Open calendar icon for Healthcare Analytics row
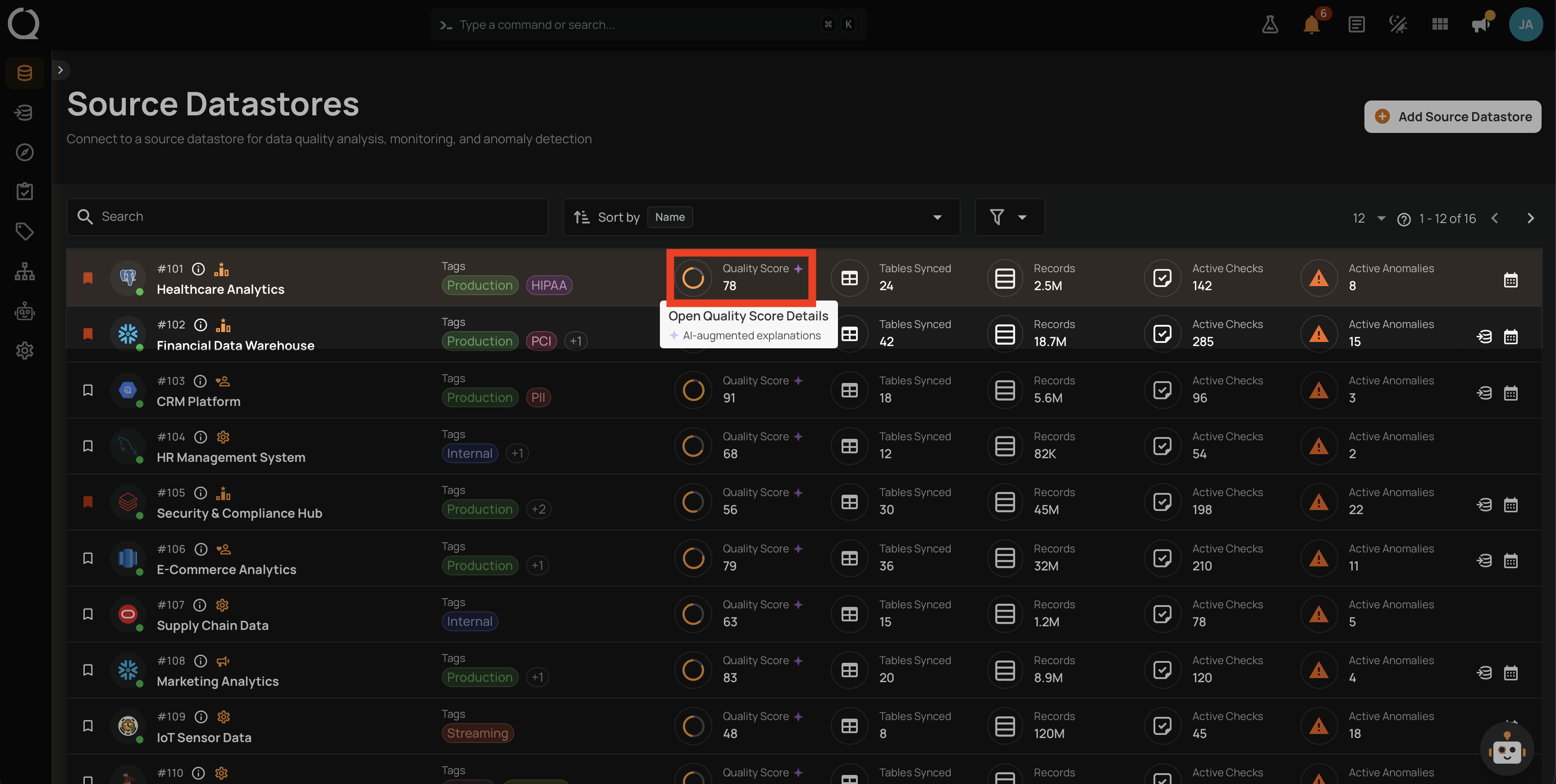 (1510, 280)
